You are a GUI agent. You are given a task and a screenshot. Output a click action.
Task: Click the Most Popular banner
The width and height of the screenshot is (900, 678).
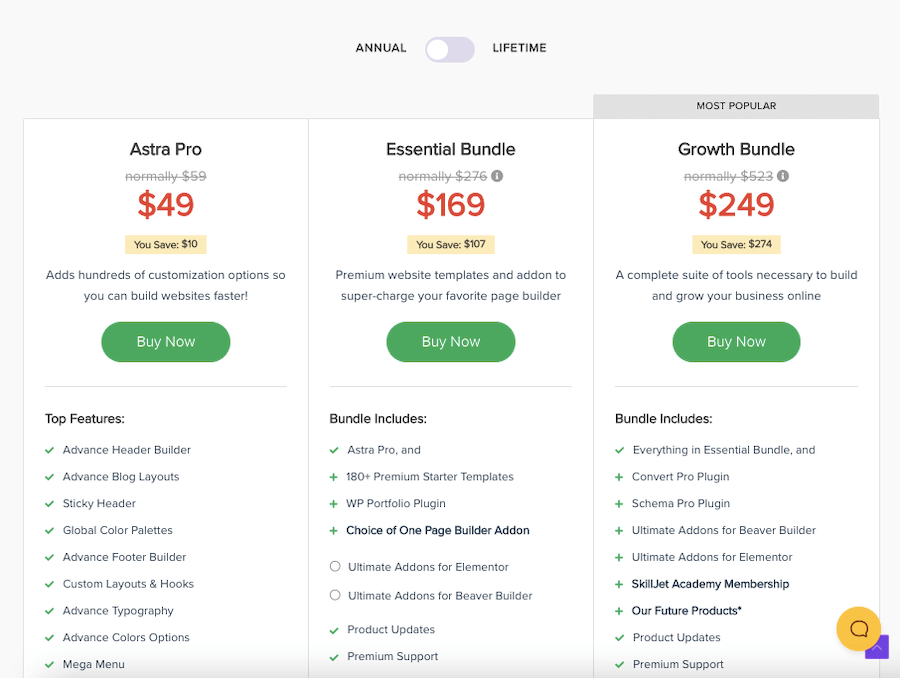(x=736, y=106)
